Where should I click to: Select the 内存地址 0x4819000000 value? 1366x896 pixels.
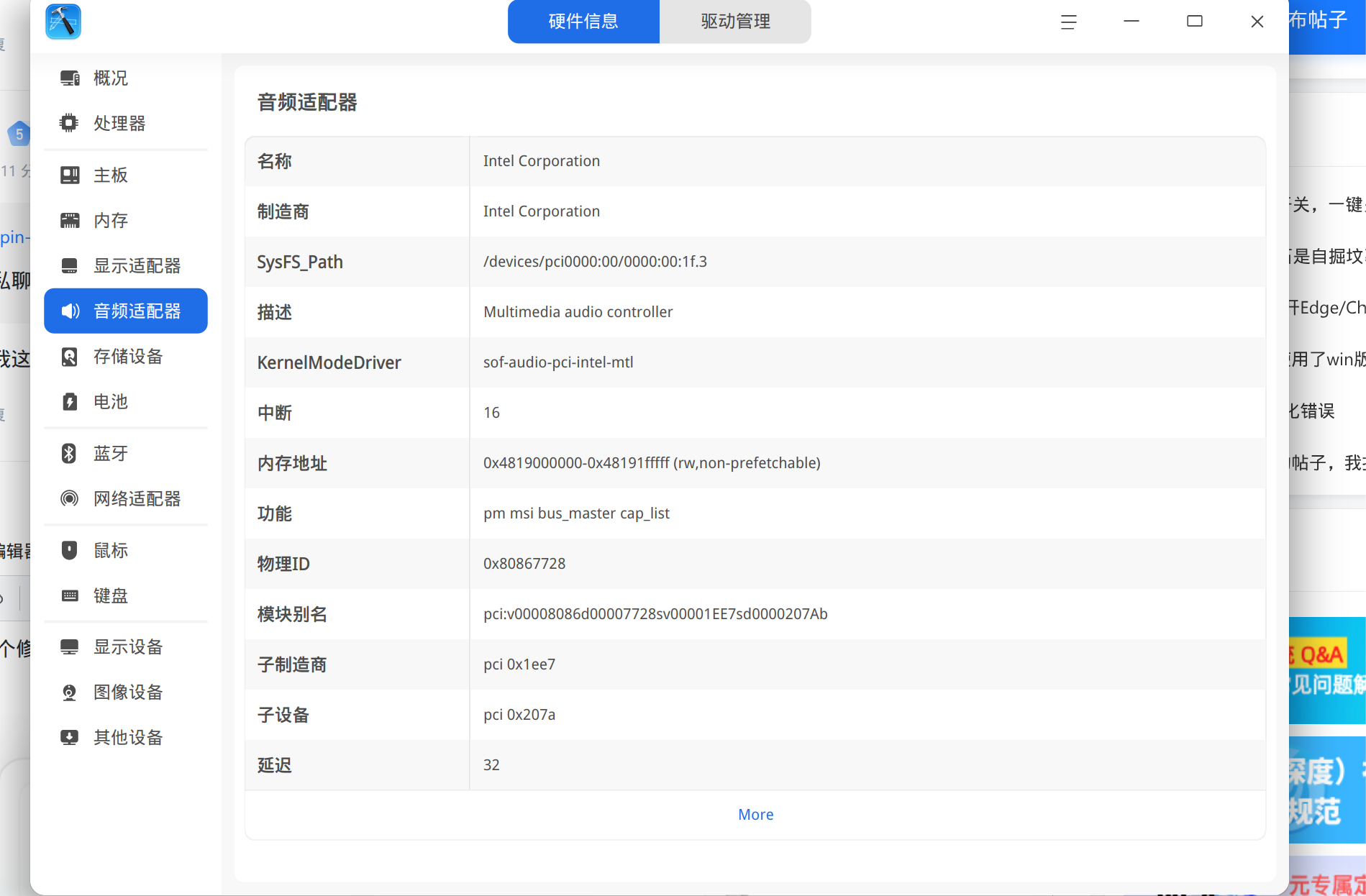(x=652, y=463)
